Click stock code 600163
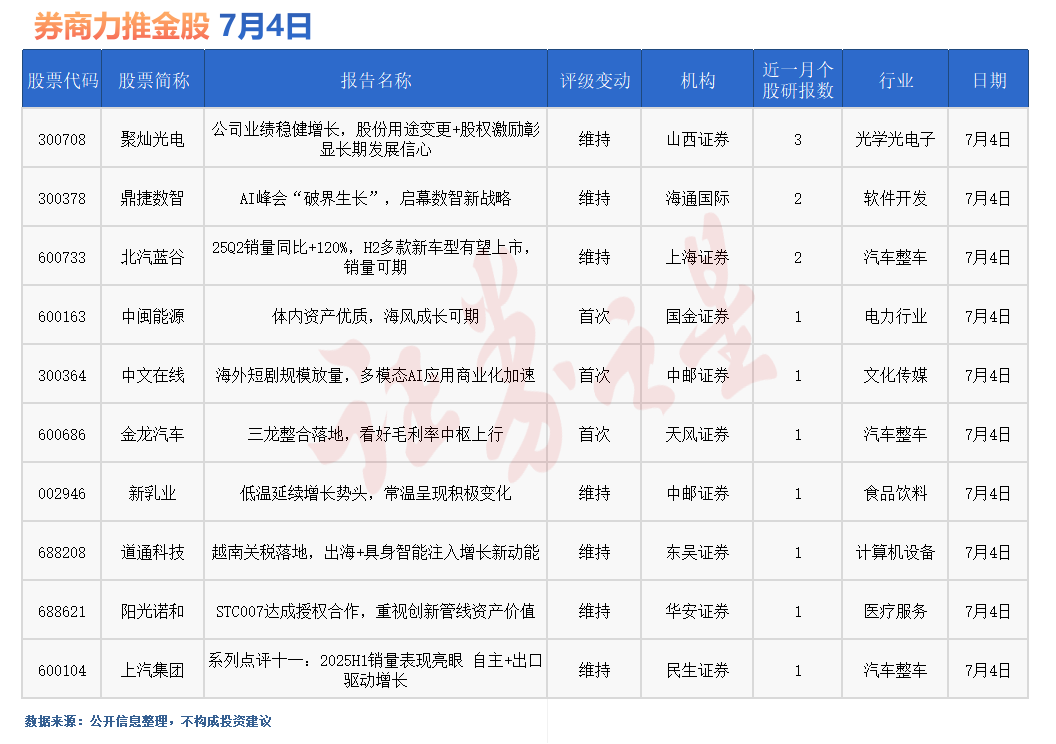The height and width of the screenshot is (744, 1056). coord(62,316)
